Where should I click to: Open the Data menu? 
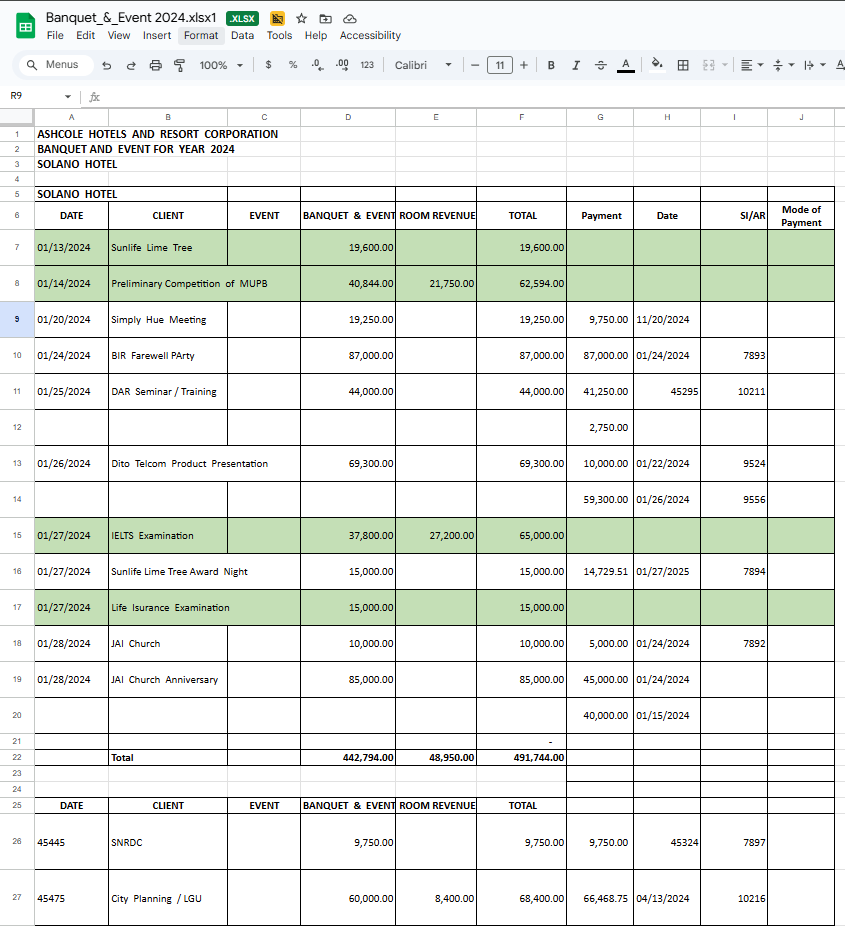242,35
